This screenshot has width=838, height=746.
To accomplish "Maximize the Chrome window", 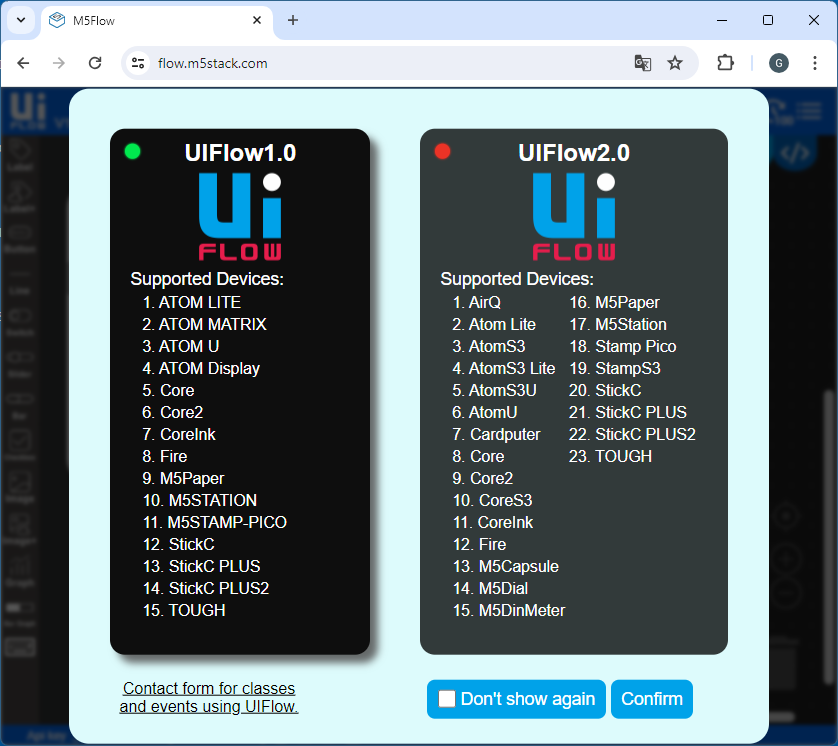I will pyautogui.click(x=767, y=20).
